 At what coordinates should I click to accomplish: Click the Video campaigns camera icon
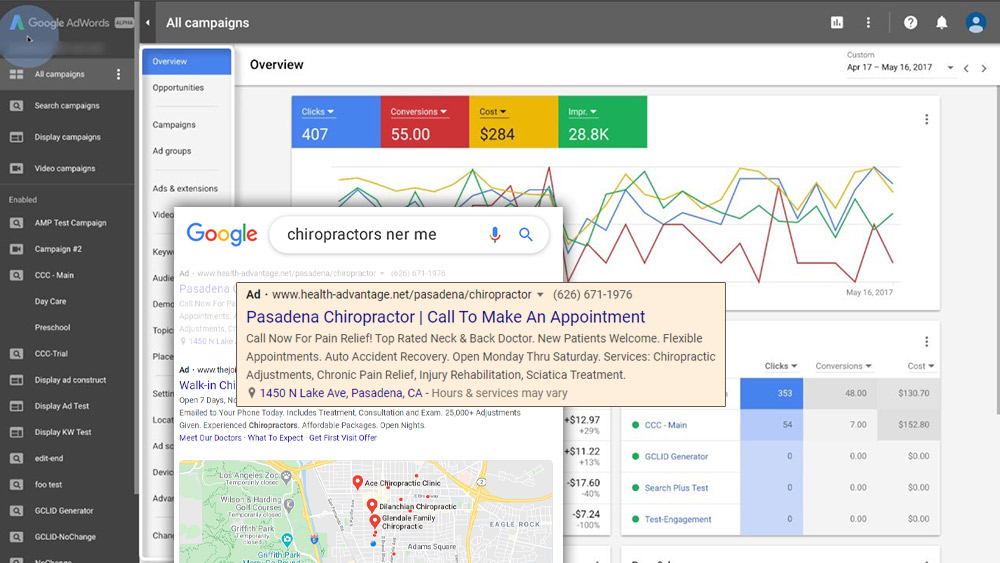(17, 168)
